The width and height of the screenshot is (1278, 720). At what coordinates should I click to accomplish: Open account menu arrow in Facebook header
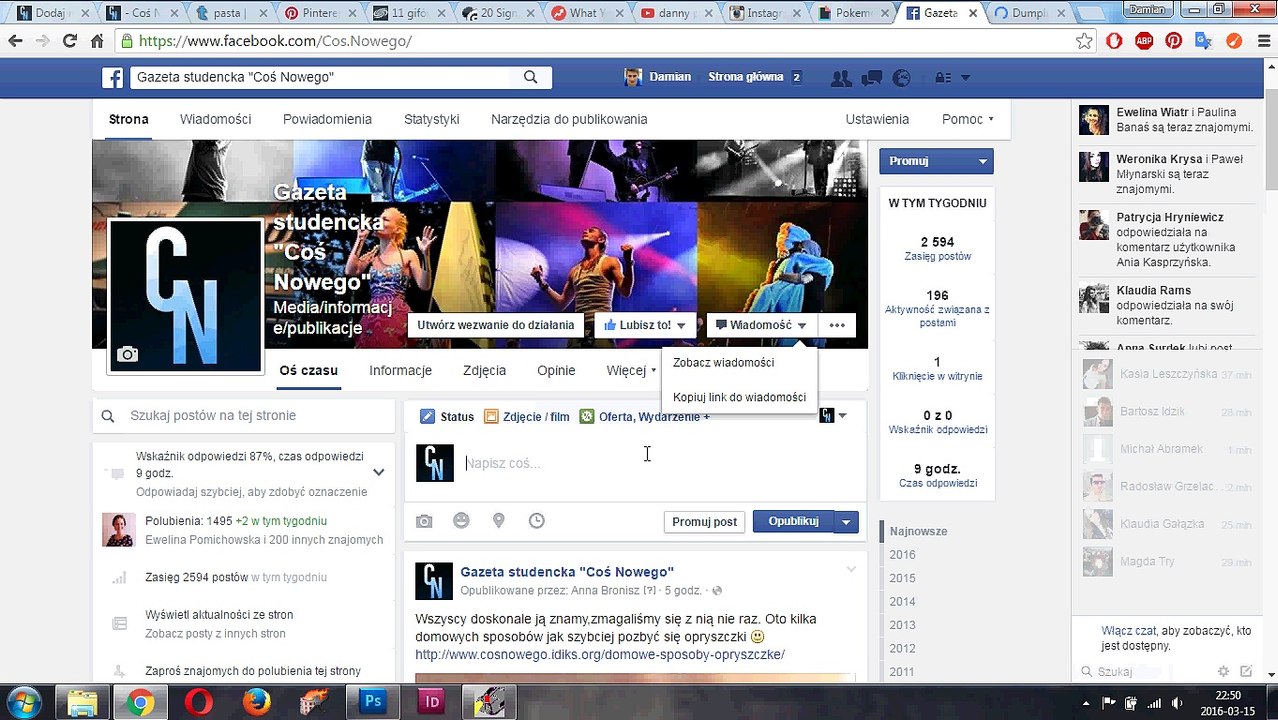coord(965,77)
